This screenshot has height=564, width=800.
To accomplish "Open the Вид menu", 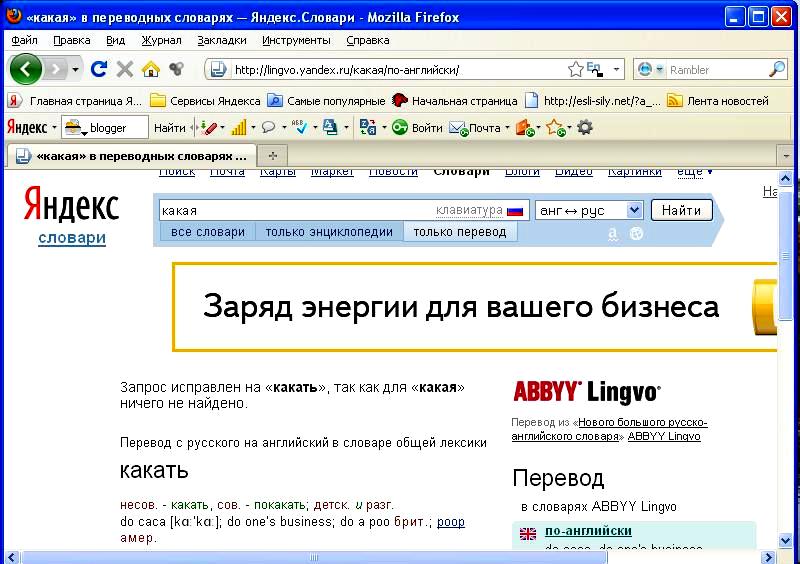I will [x=115, y=40].
